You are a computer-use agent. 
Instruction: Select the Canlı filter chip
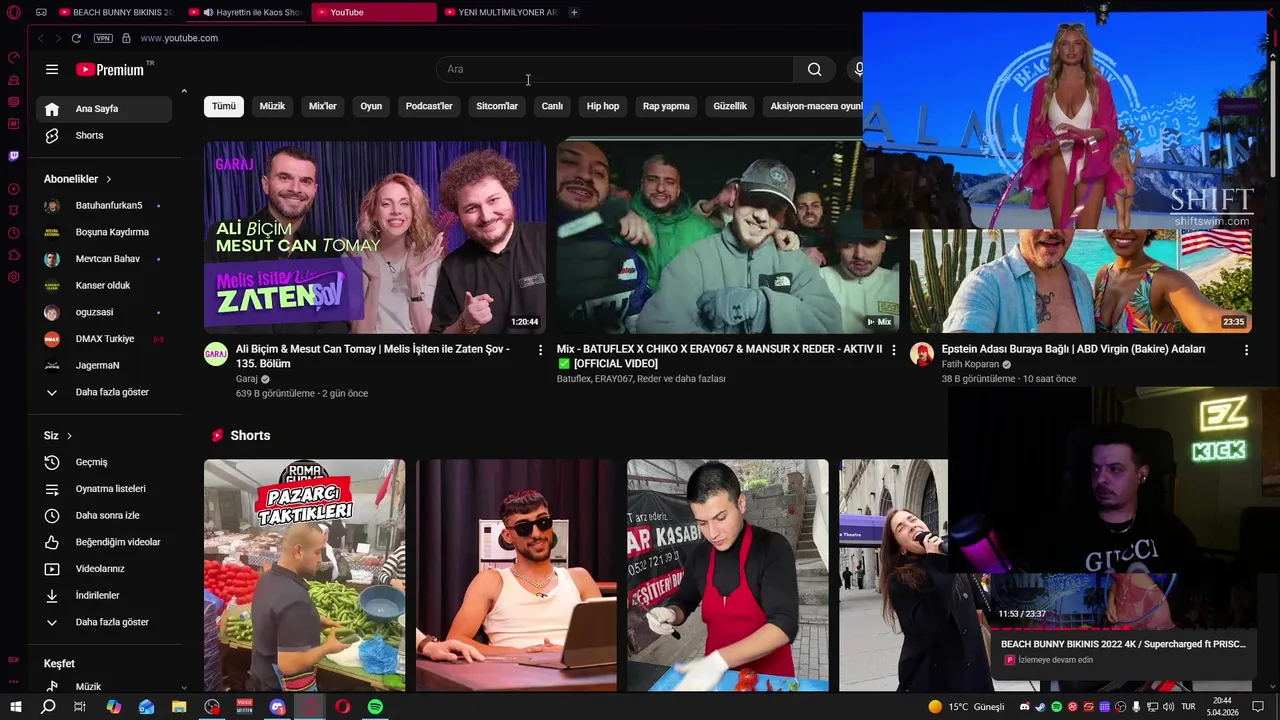click(x=552, y=106)
